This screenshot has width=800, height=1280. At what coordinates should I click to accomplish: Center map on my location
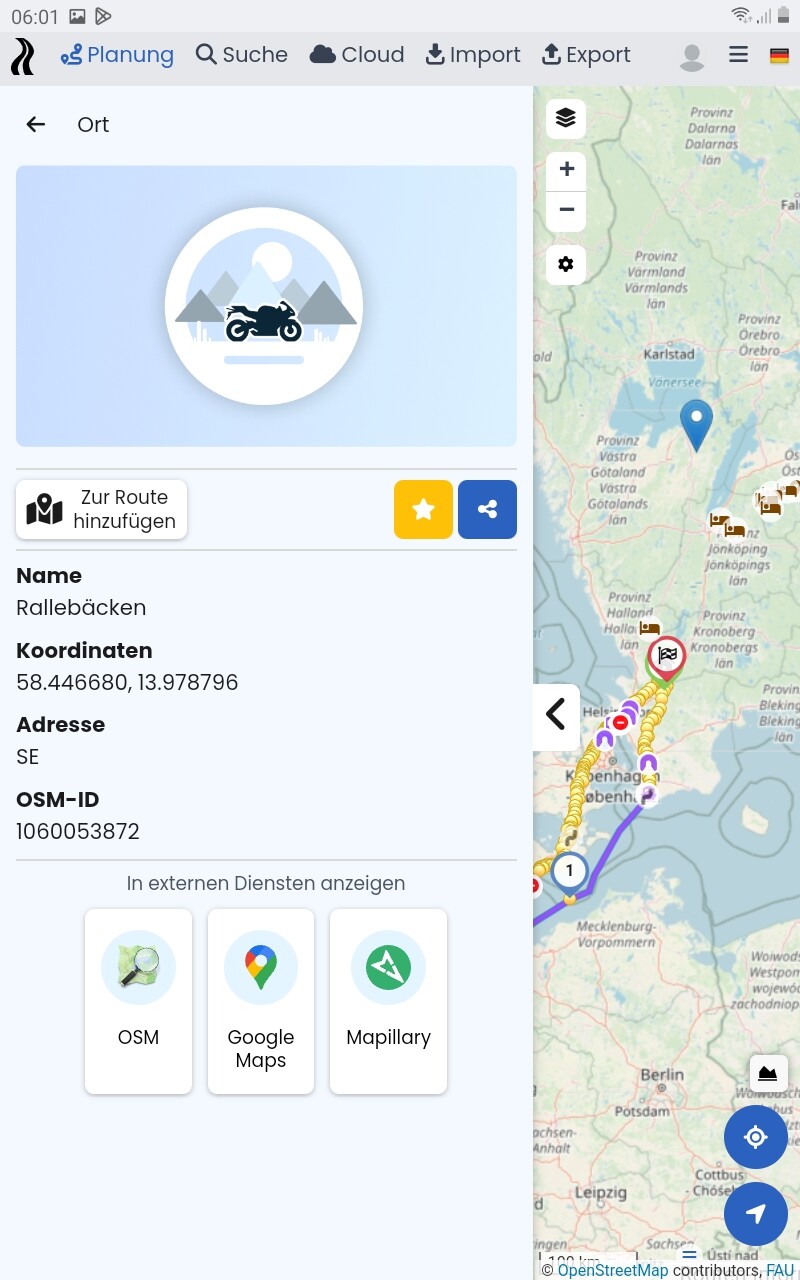tap(756, 1137)
